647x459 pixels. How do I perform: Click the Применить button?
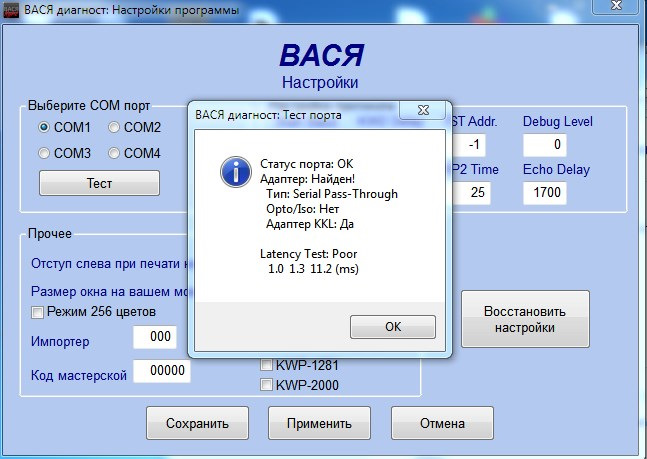click(x=319, y=423)
